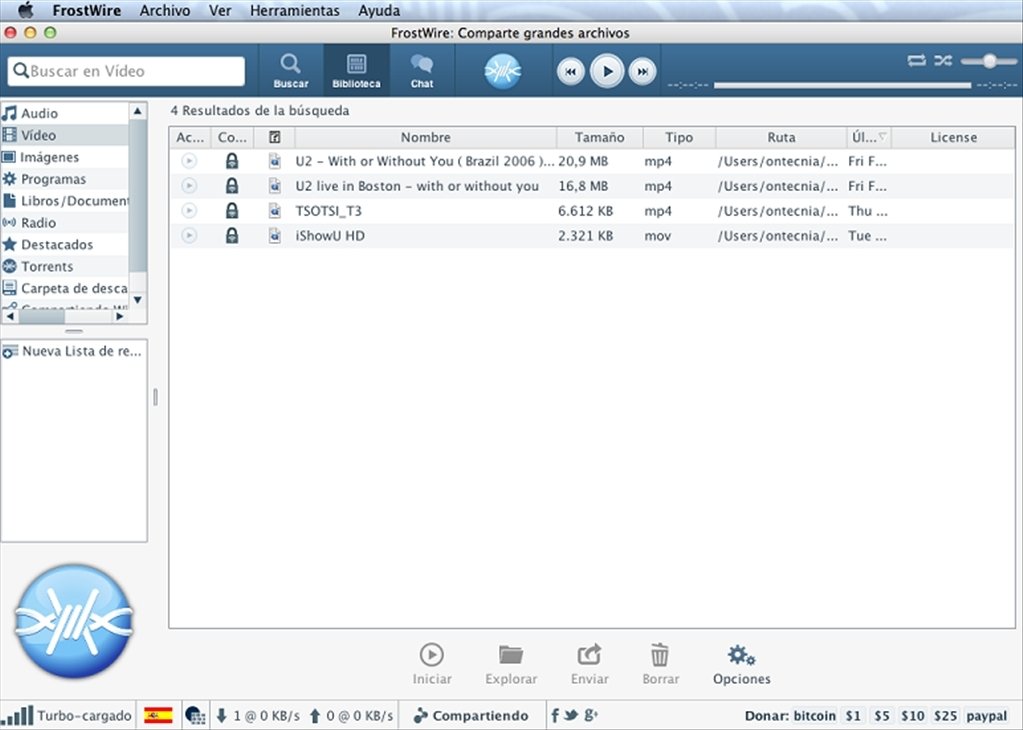Click the Spanish flag language icon
Screen dimensions: 1023x730
[158, 716]
